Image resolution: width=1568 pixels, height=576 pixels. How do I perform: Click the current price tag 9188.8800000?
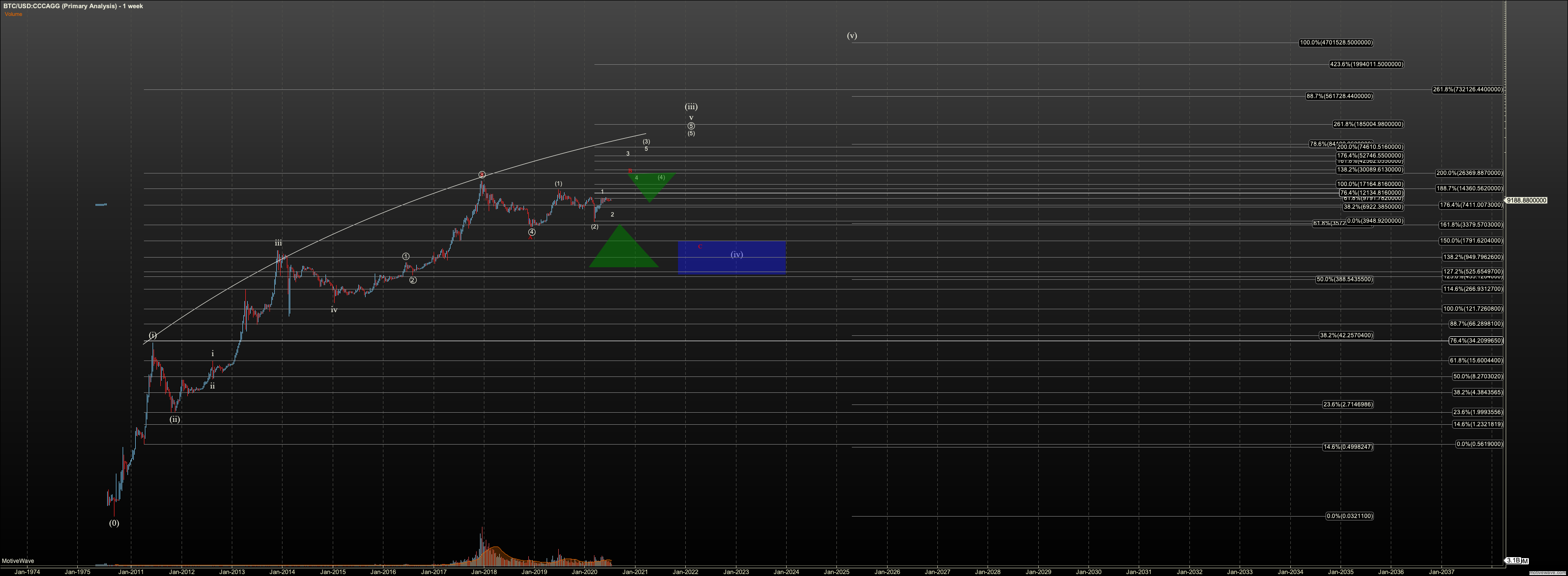pyautogui.click(x=1526, y=201)
